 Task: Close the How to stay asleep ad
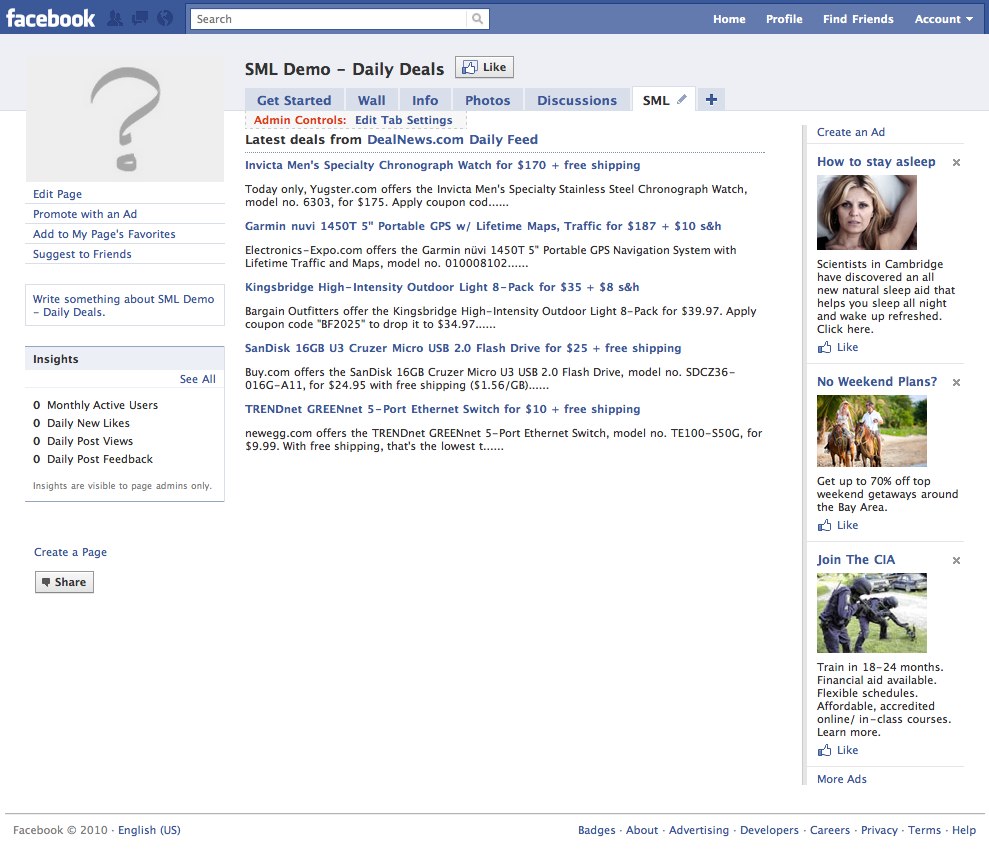tap(956, 163)
